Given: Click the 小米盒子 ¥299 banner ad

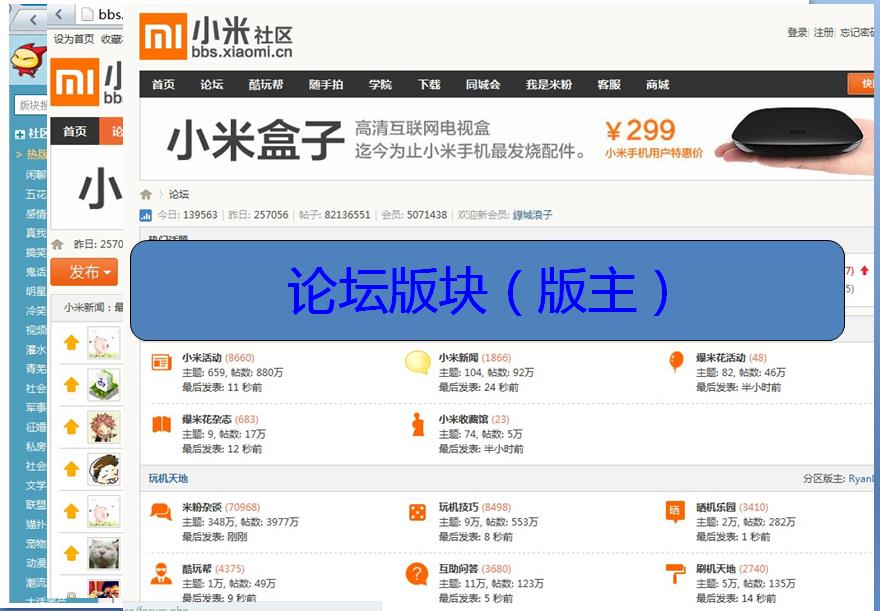Looking at the screenshot, I should (507, 139).
